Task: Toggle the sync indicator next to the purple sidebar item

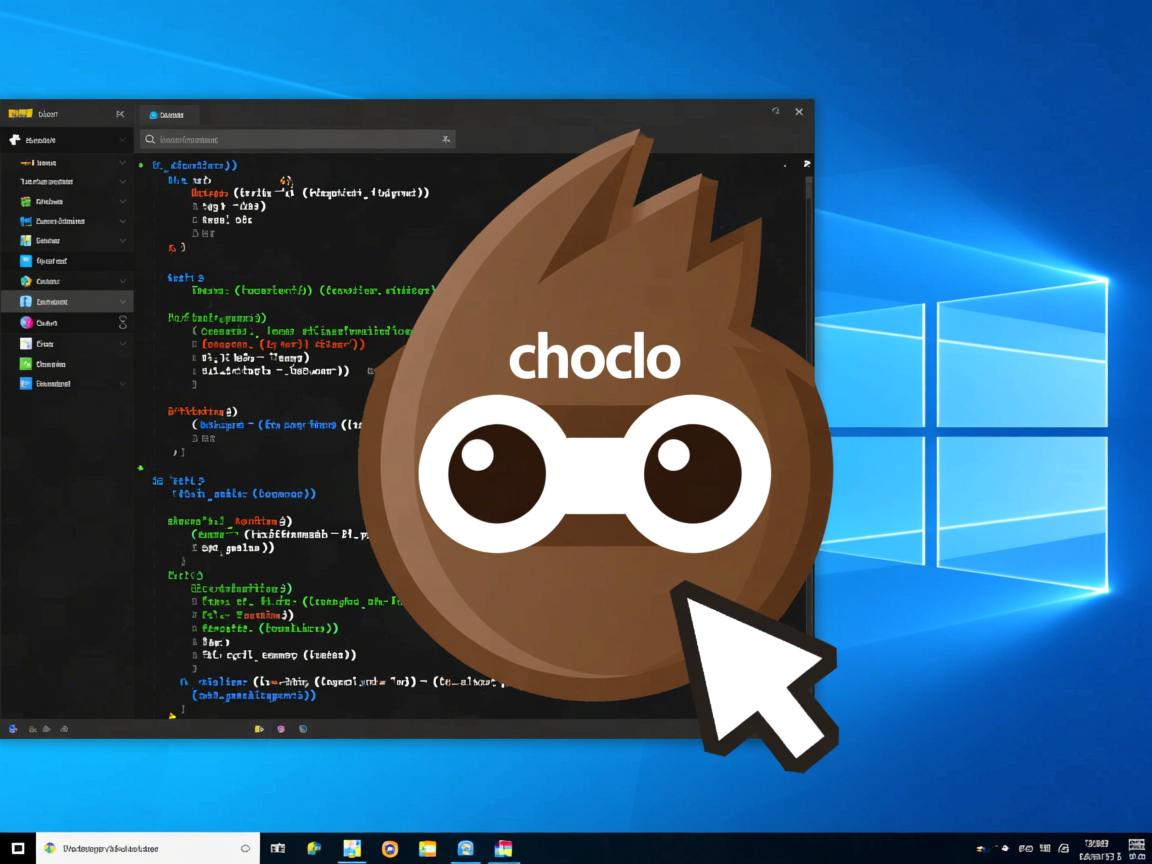Action: (x=122, y=322)
